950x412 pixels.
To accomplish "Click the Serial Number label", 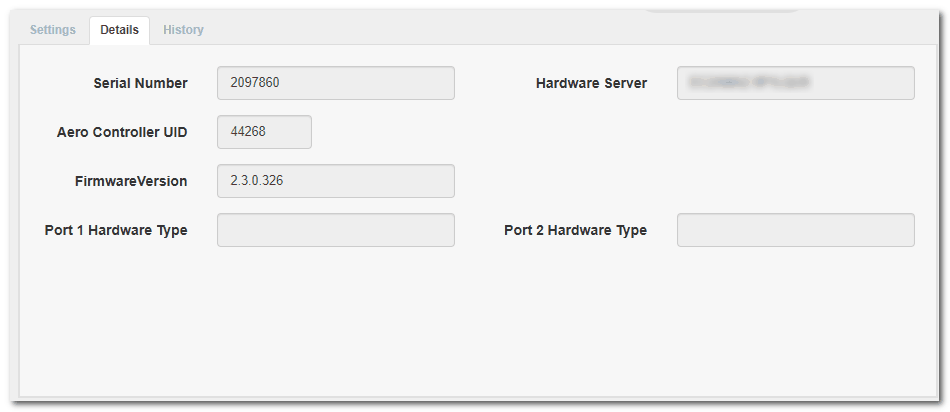I will (x=140, y=83).
